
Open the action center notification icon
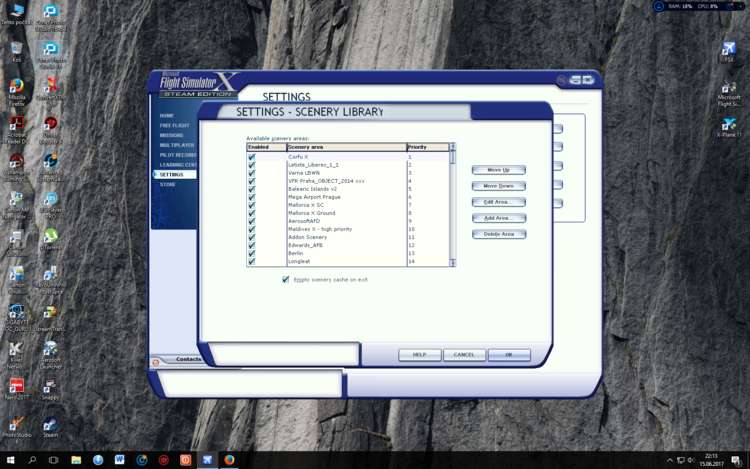[x=736, y=460]
